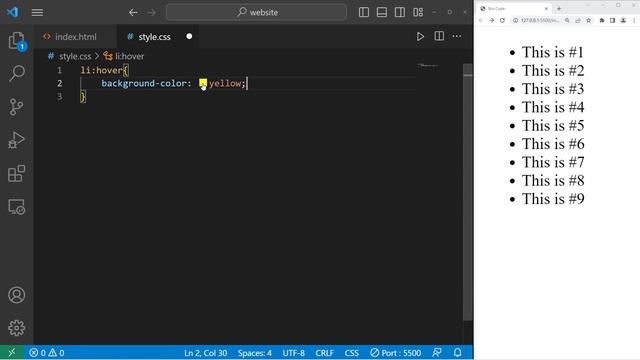Open the Extensions view

(16, 173)
